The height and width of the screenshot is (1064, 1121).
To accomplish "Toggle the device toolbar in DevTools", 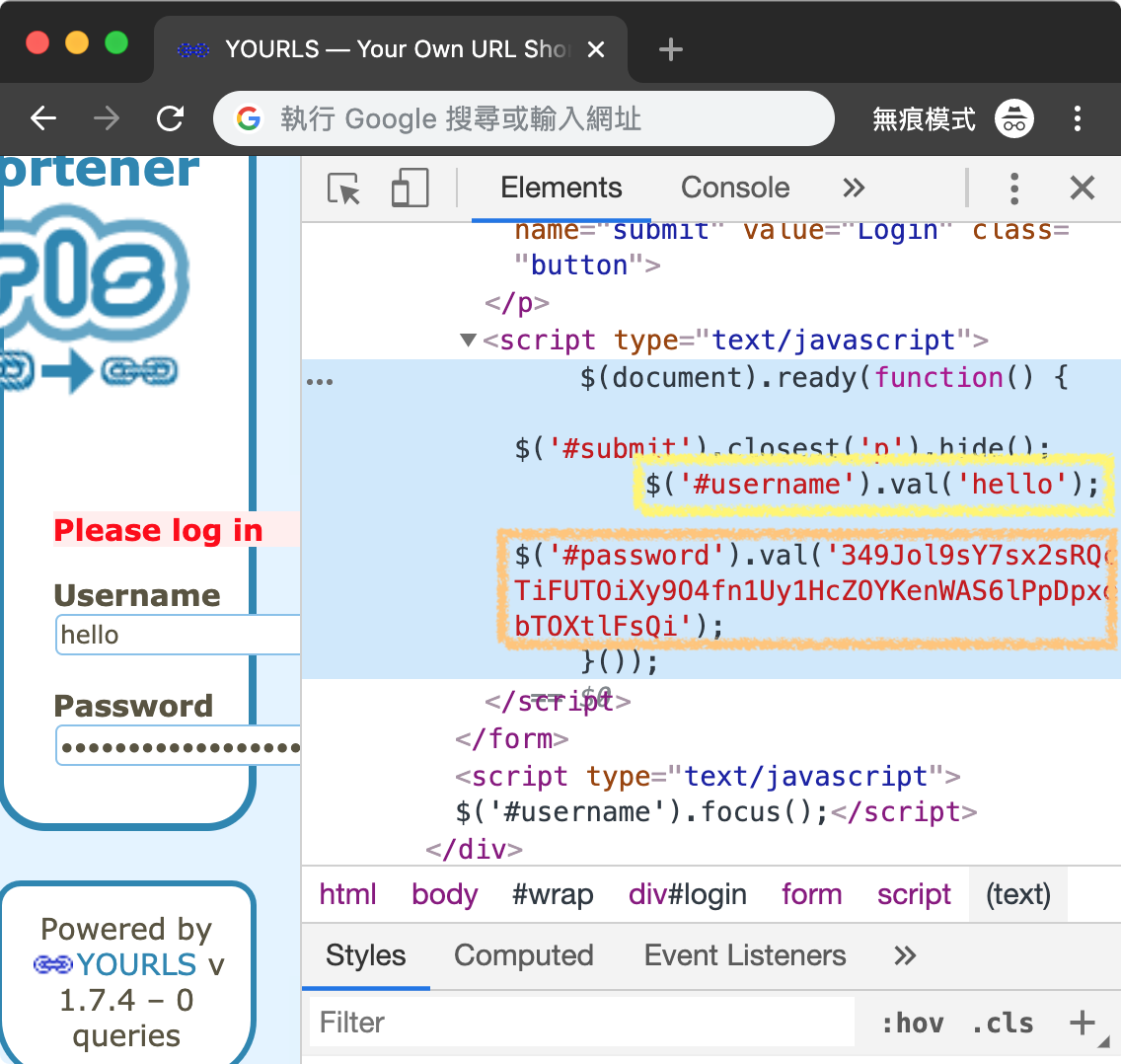I will 410,189.
